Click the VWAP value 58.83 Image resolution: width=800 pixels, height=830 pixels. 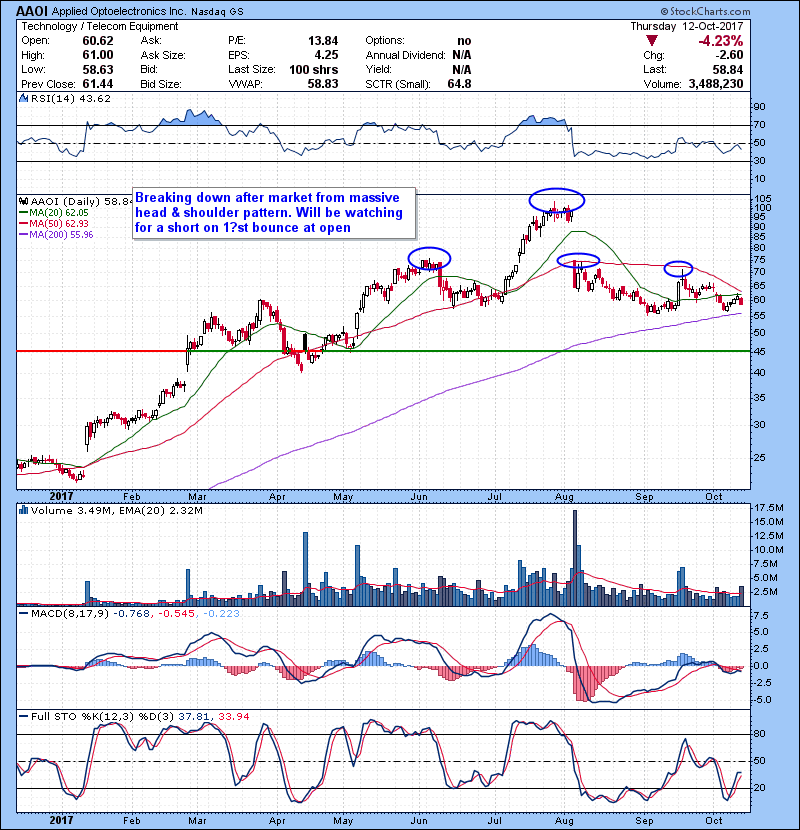tap(323, 84)
